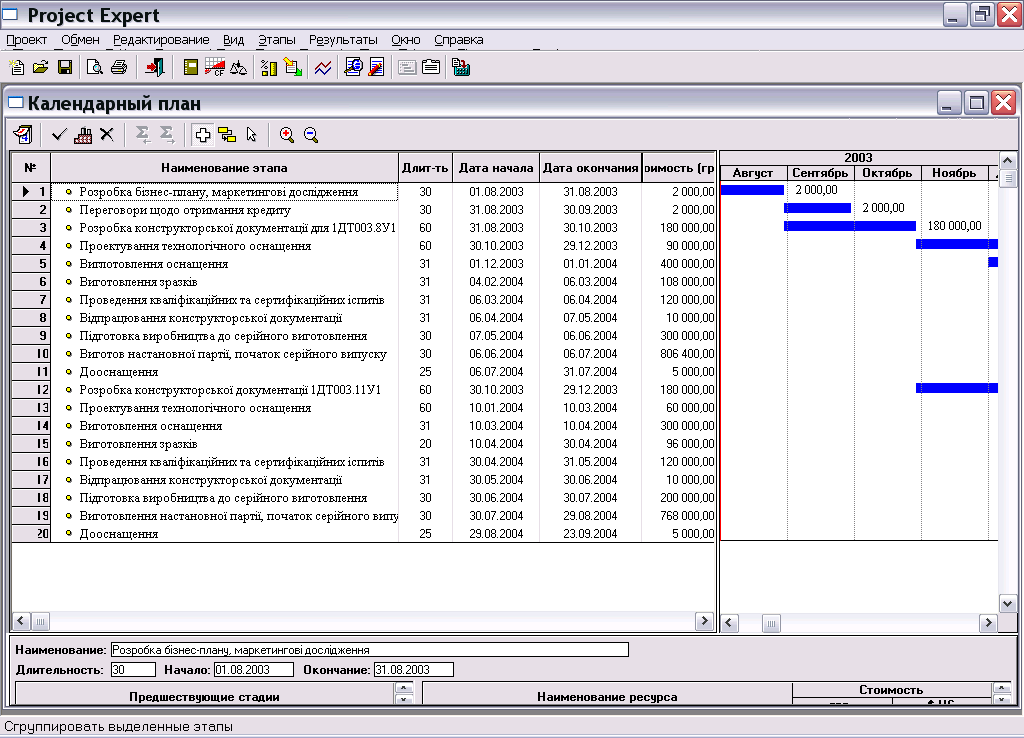Click the Gantt chart's up scroll arrow
The width and height of the screenshot is (1024, 738).
[1007, 160]
